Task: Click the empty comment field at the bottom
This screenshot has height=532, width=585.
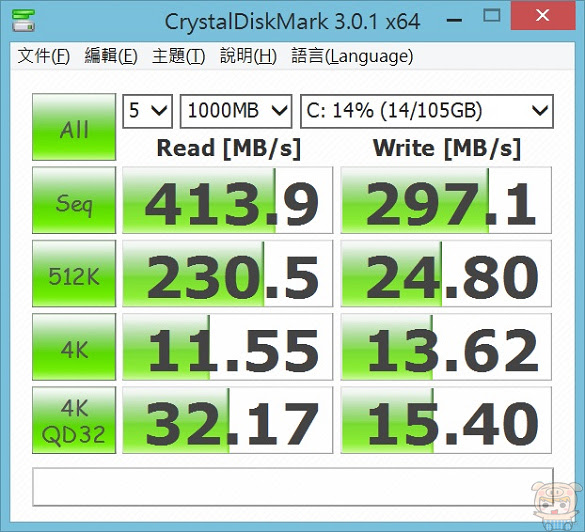Action: [x=293, y=487]
